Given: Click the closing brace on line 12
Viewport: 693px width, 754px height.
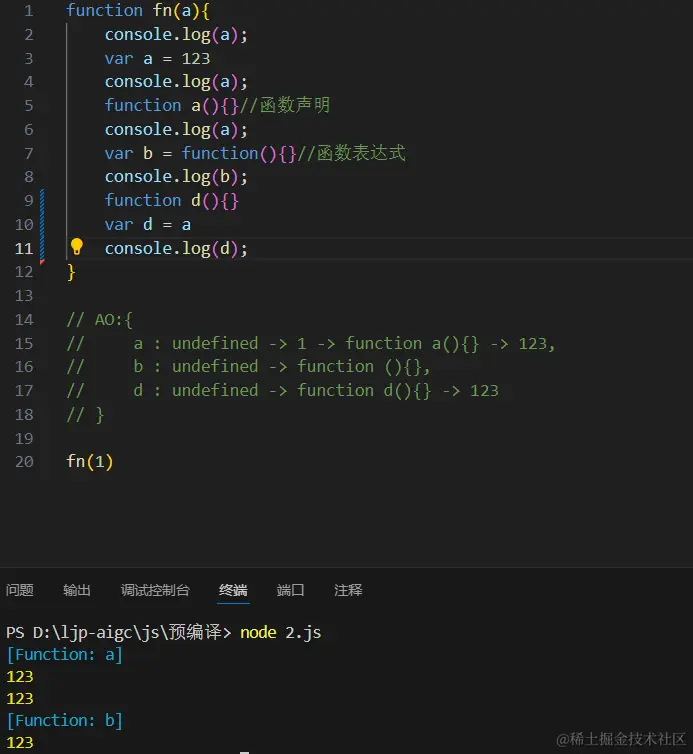Looking at the screenshot, I should (x=71, y=272).
